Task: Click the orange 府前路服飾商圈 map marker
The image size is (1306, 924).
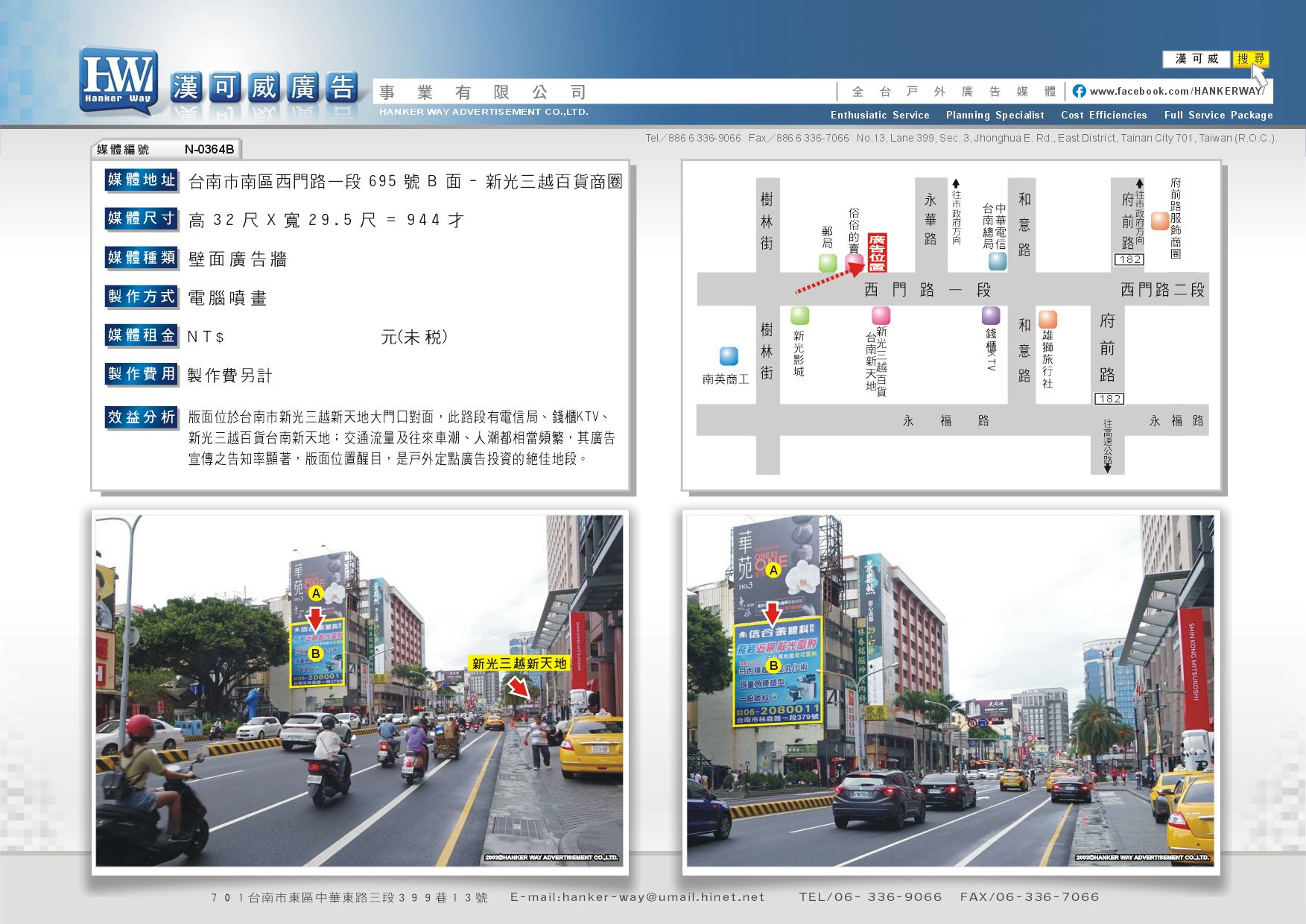Action: pos(1160,221)
